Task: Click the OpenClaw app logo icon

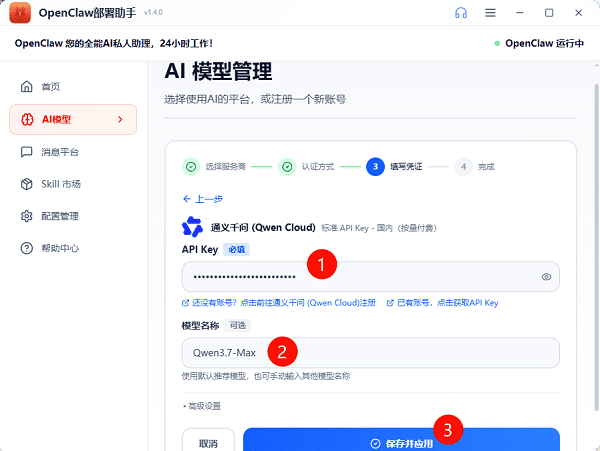Action: pos(20,13)
